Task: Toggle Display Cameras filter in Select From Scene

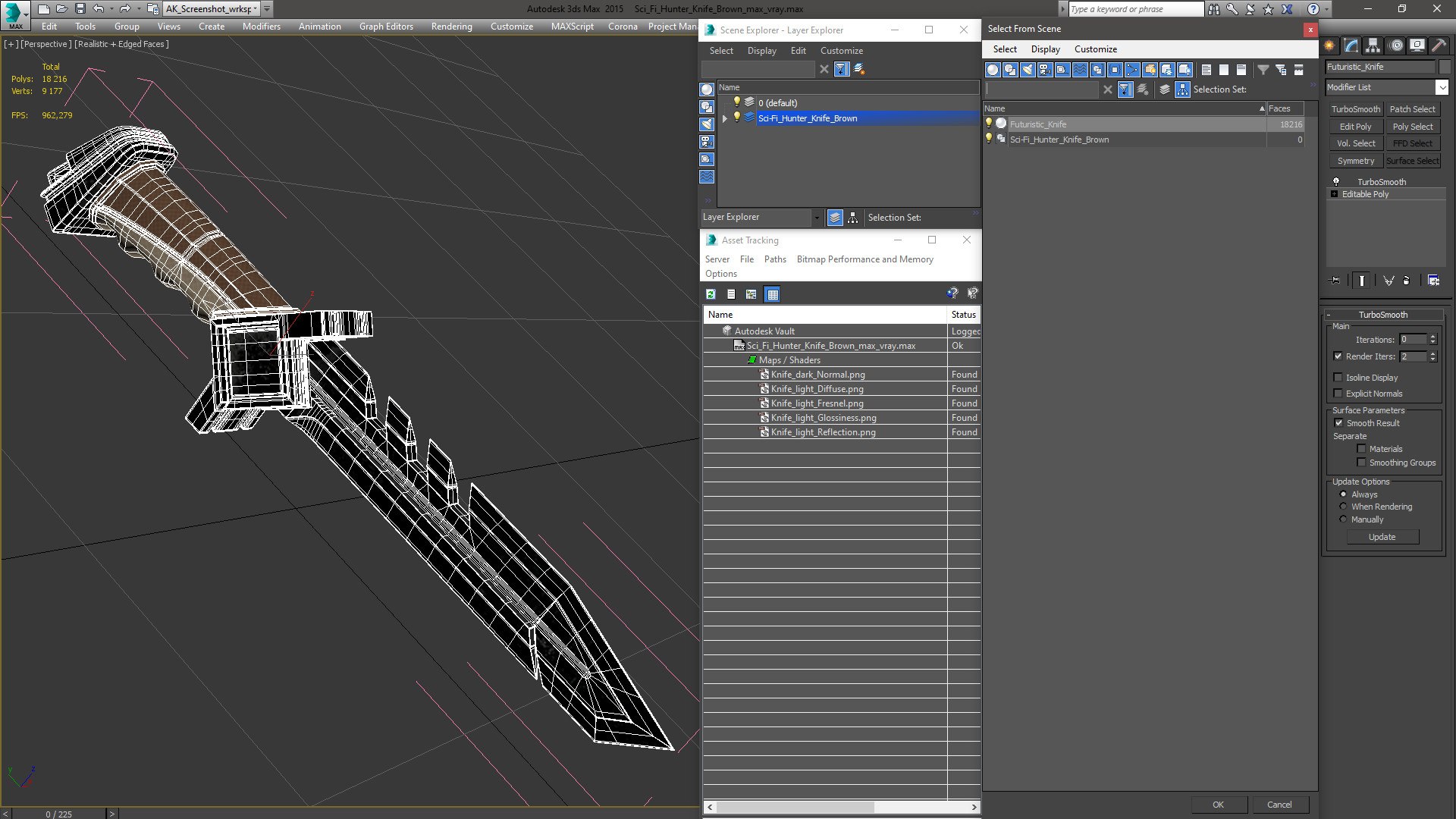Action: pos(1045,70)
